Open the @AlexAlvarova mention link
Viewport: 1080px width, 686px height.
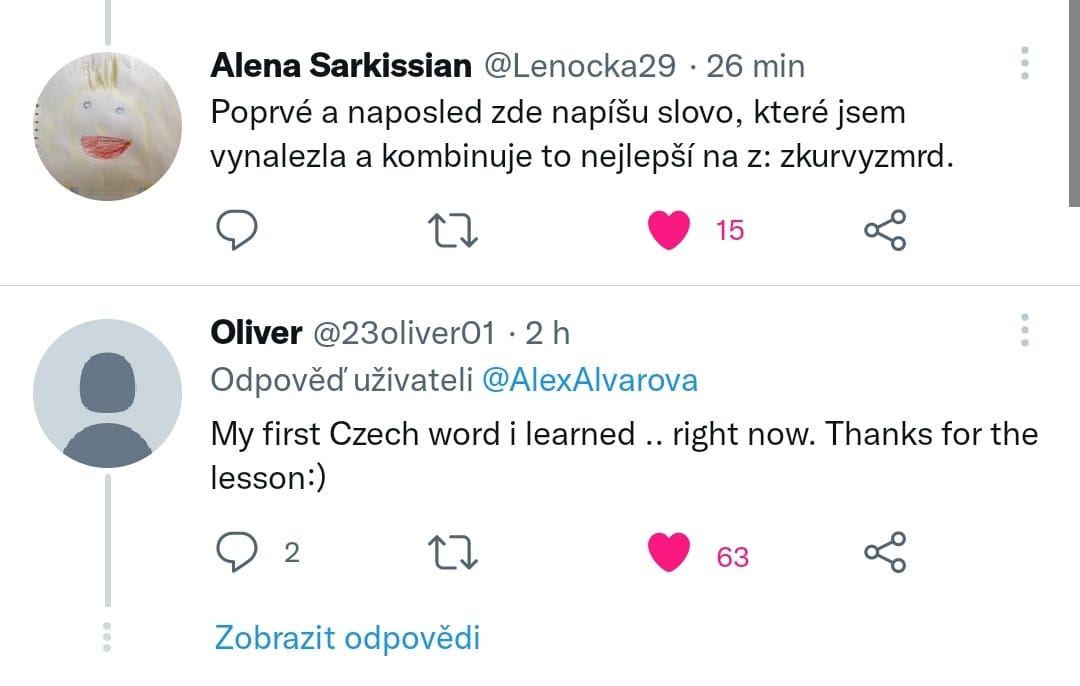tap(590, 381)
